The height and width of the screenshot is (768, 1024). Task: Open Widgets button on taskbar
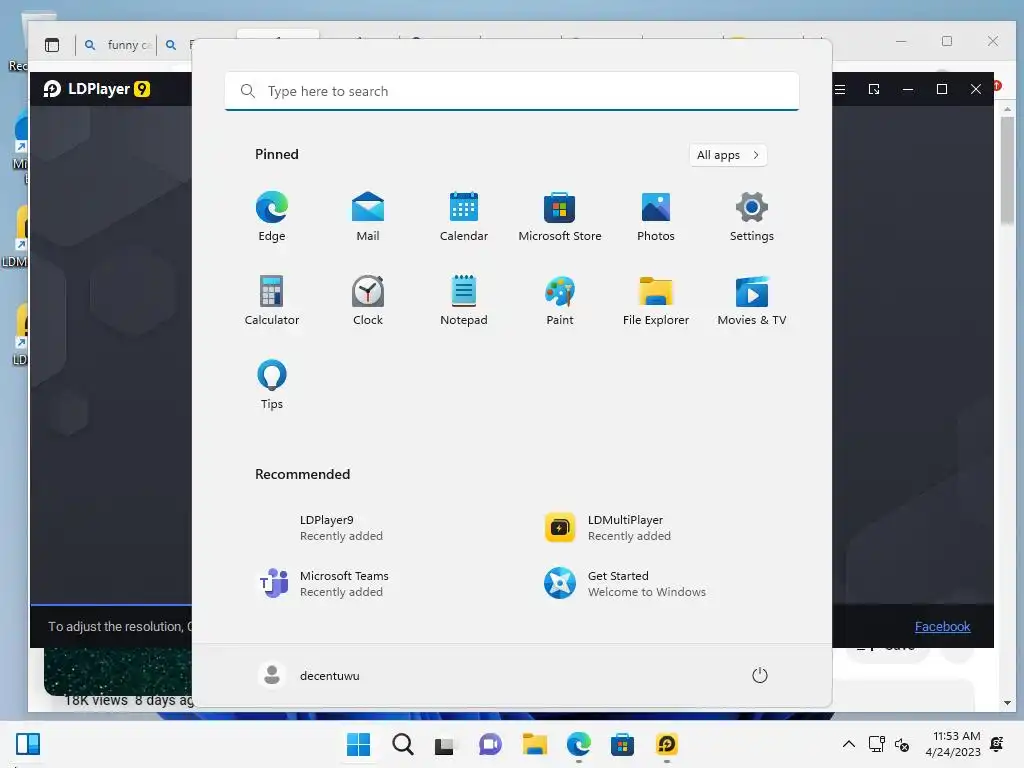click(28, 744)
